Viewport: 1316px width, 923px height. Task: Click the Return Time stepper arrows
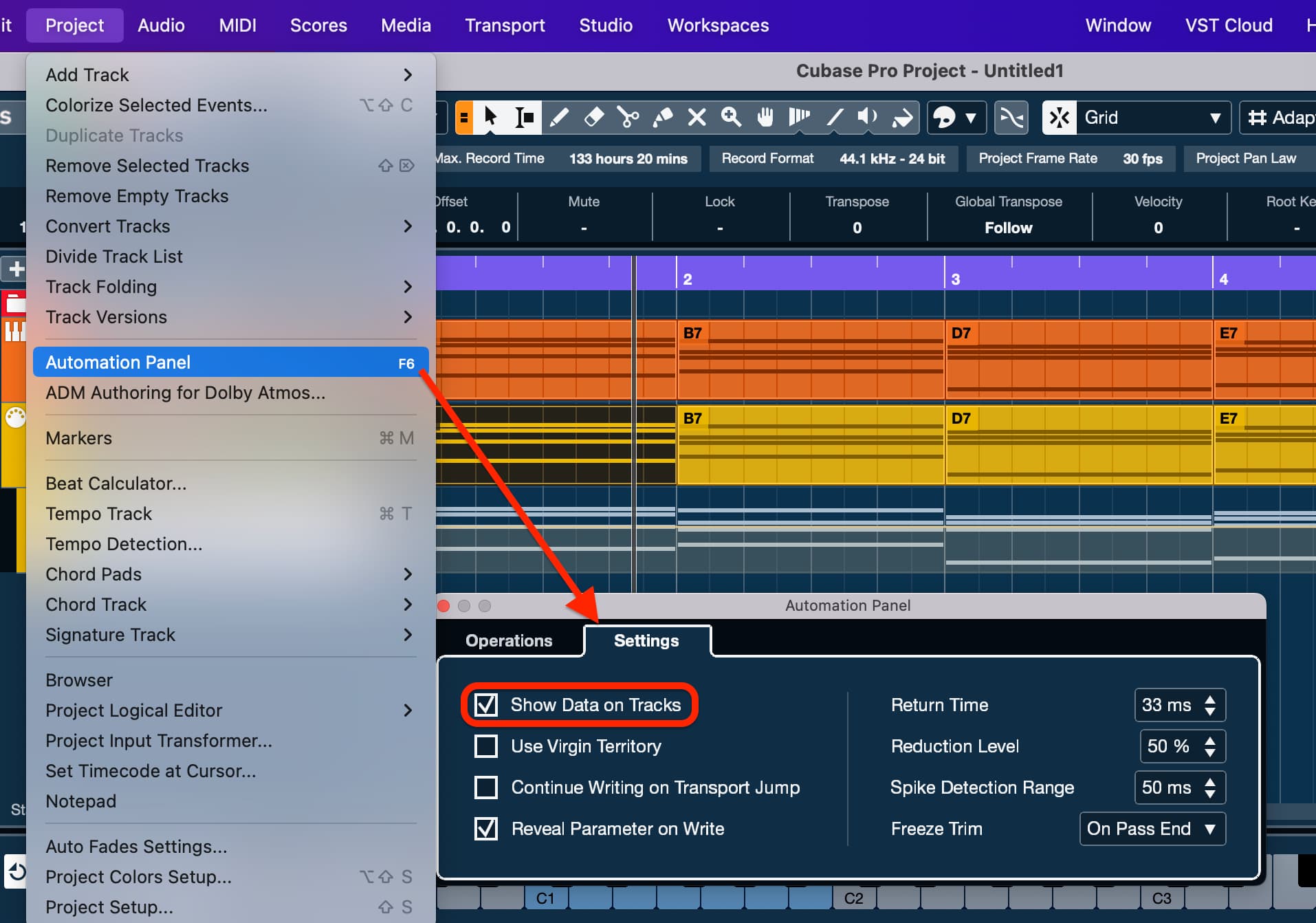(1210, 705)
